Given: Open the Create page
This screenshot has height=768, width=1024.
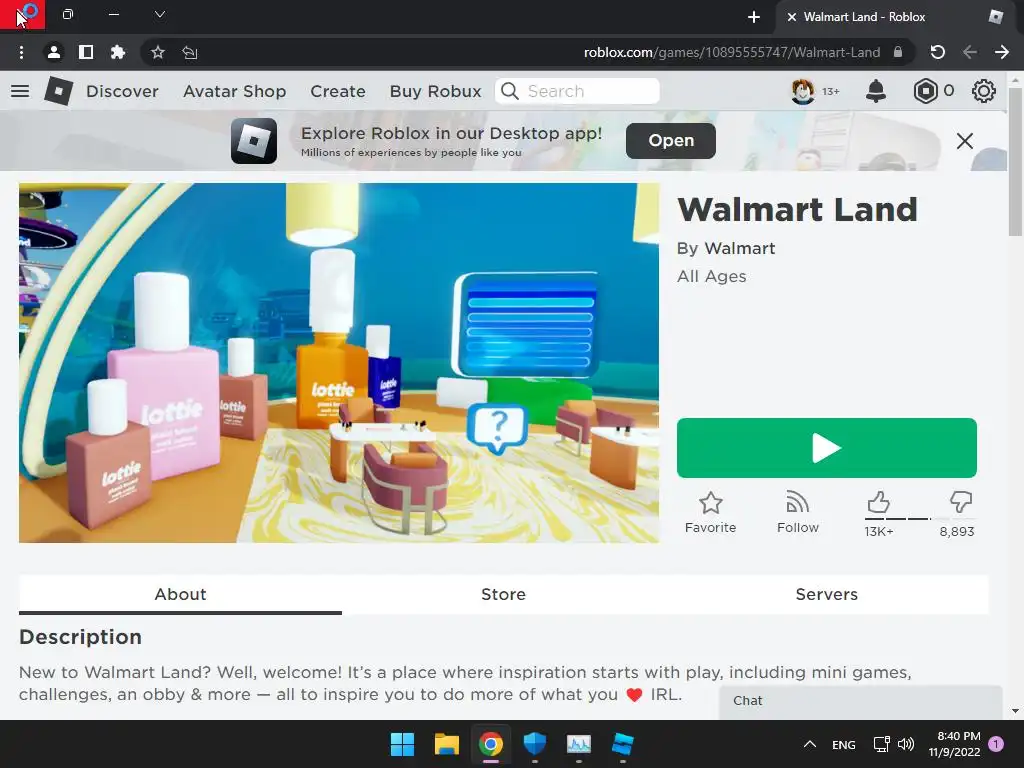Looking at the screenshot, I should point(338,91).
